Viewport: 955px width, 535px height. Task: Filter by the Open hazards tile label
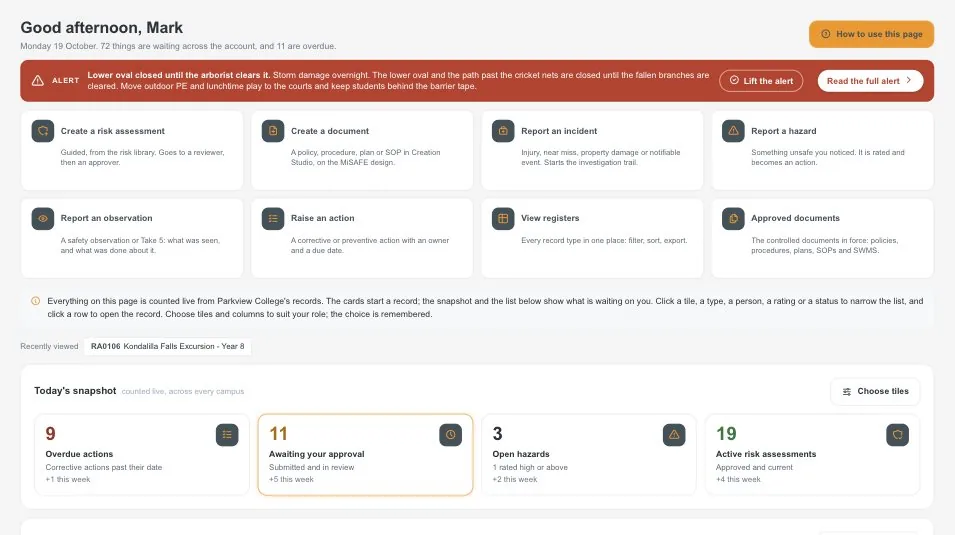tap(521, 454)
